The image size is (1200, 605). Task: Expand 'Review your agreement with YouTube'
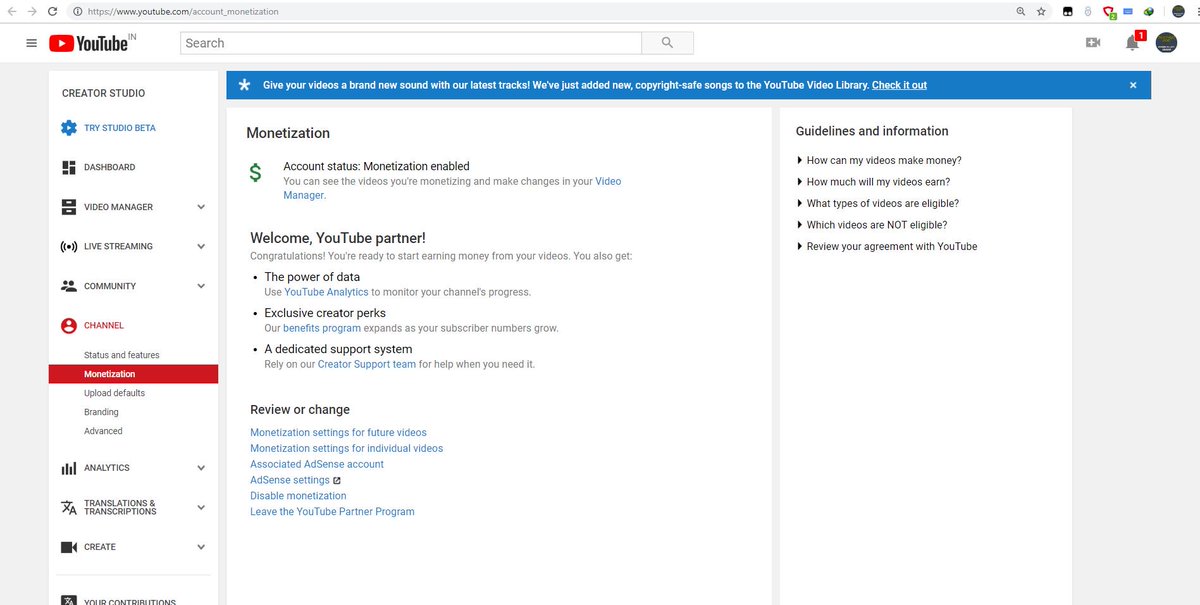click(x=887, y=246)
